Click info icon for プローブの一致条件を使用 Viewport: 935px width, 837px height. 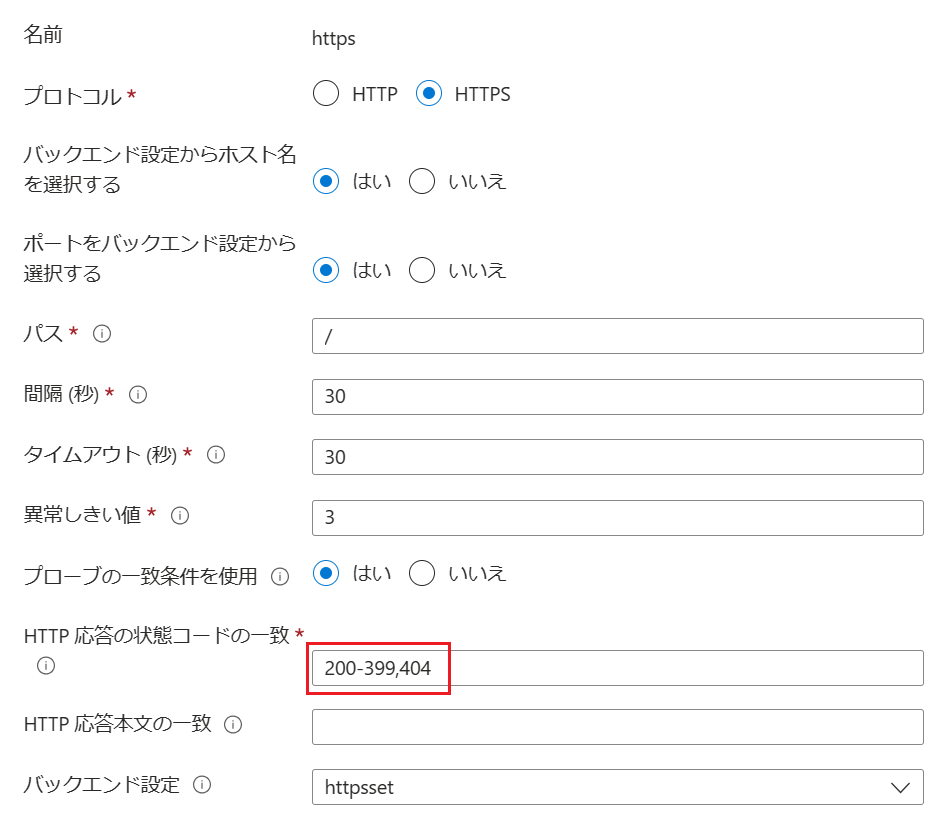point(280,576)
